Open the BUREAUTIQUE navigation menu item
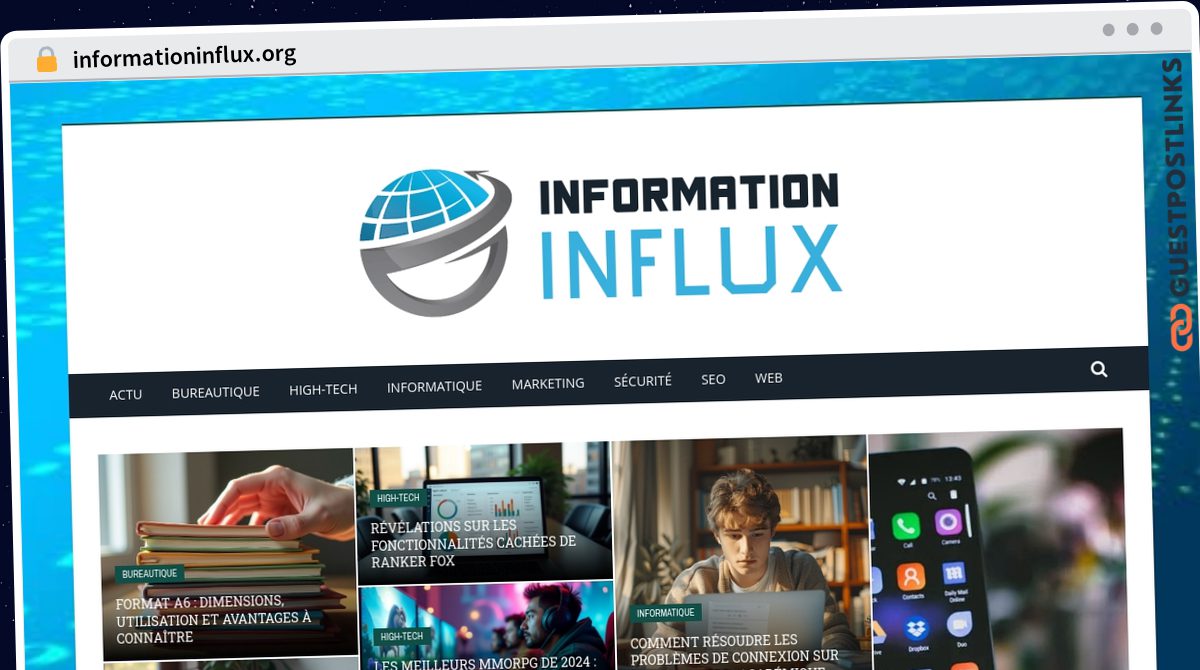1200x670 pixels. [215, 392]
